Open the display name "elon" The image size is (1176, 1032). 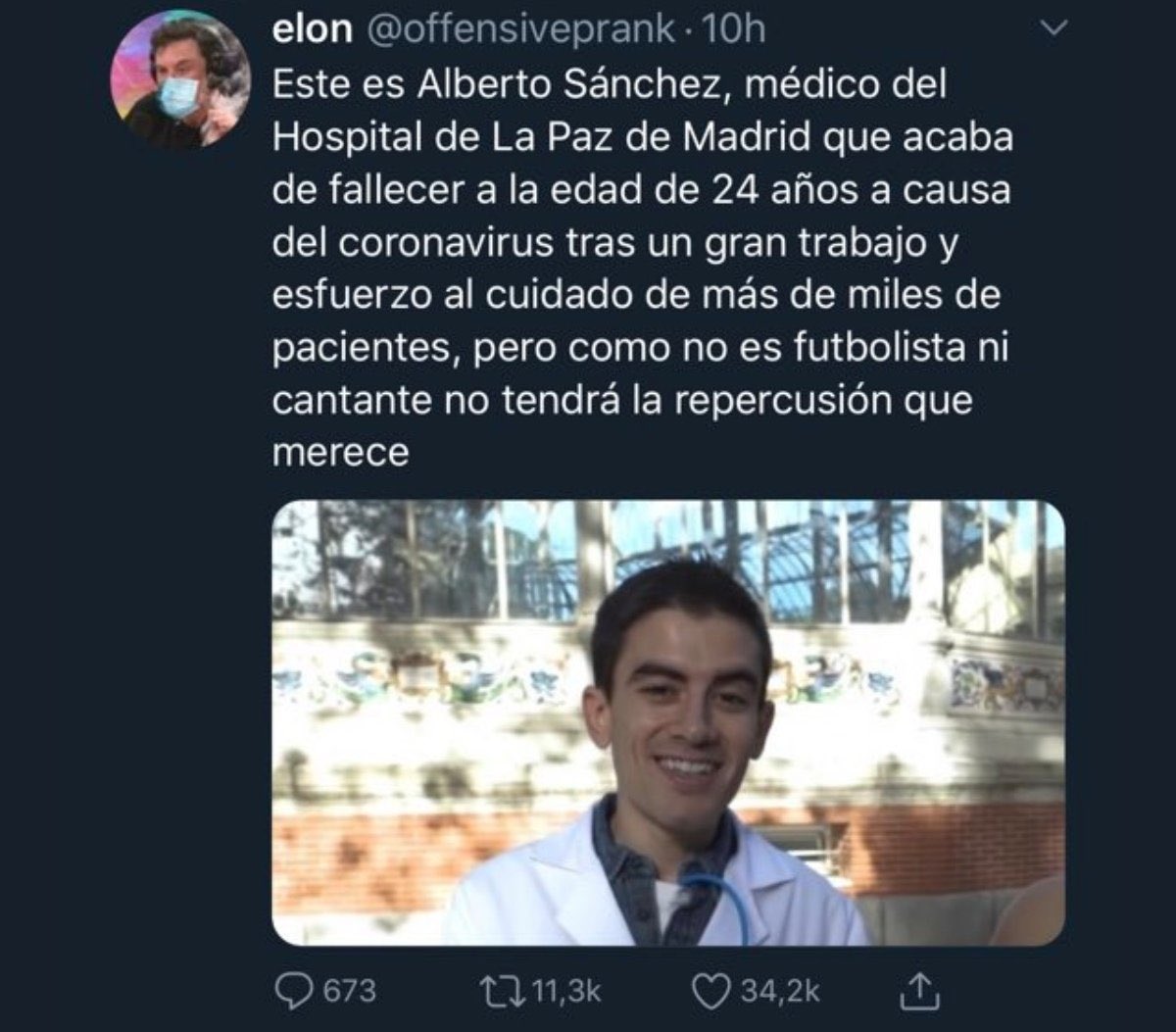click(x=311, y=30)
